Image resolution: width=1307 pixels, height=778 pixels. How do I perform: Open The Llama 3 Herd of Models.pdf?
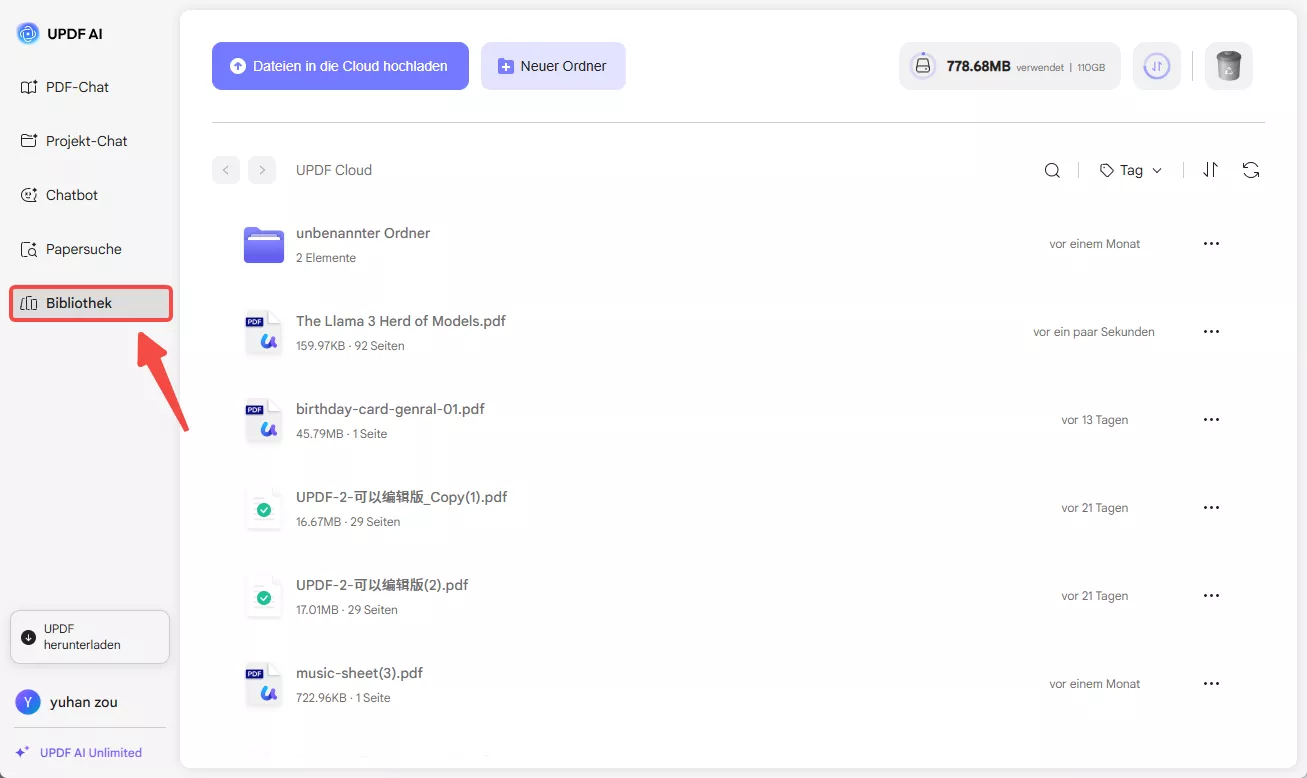pos(401,321)
